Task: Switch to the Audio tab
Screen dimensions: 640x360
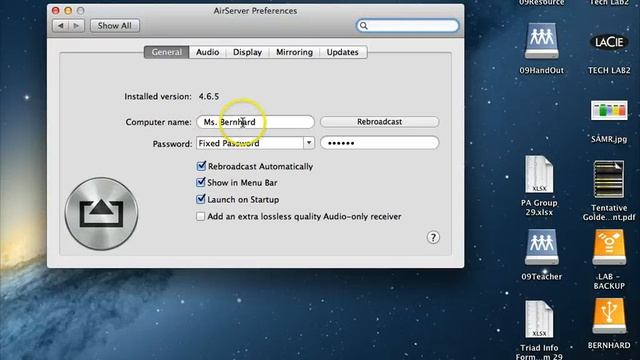Action: tap(207, 52)
